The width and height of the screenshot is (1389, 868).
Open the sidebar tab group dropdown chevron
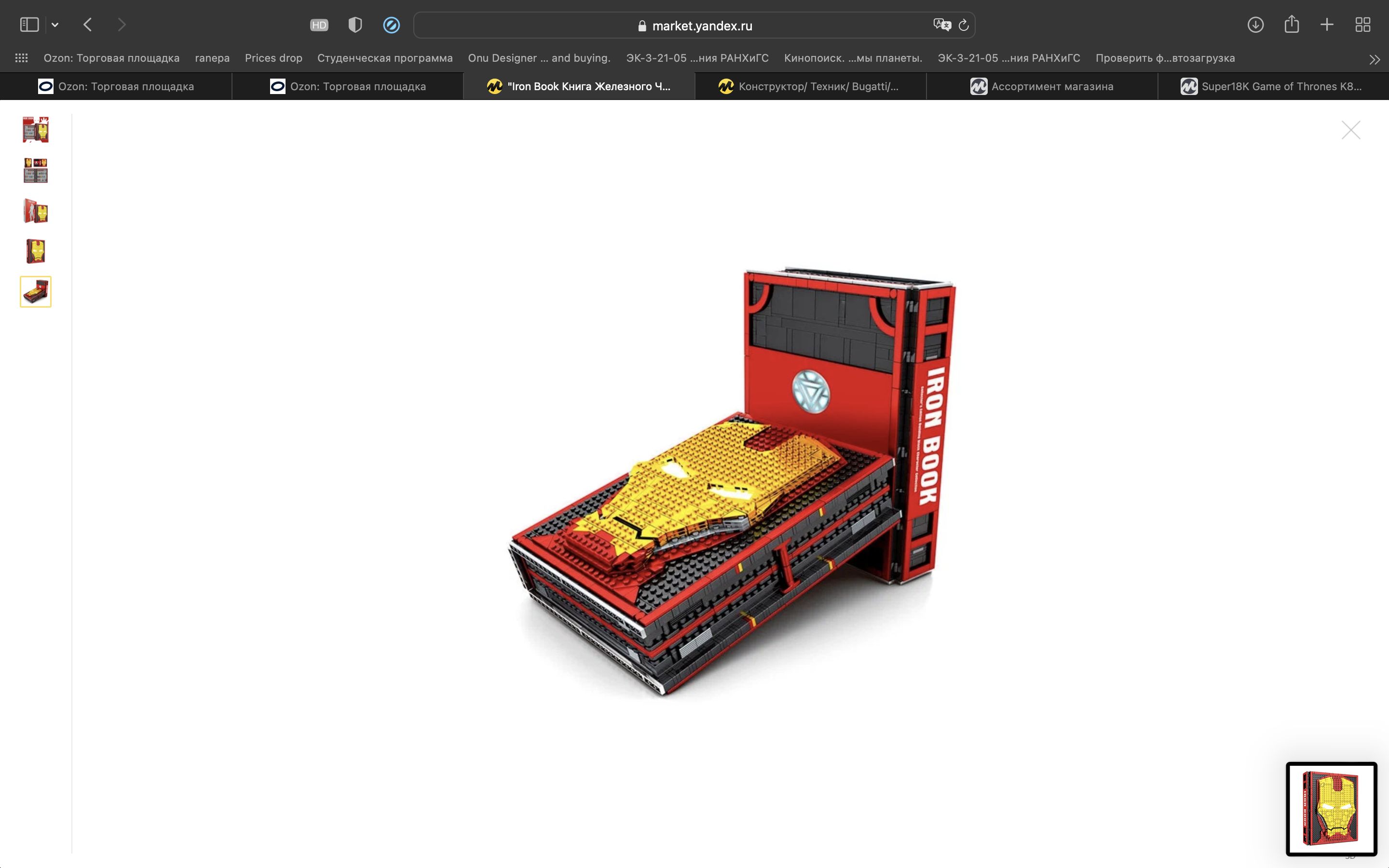pos(55,25)
